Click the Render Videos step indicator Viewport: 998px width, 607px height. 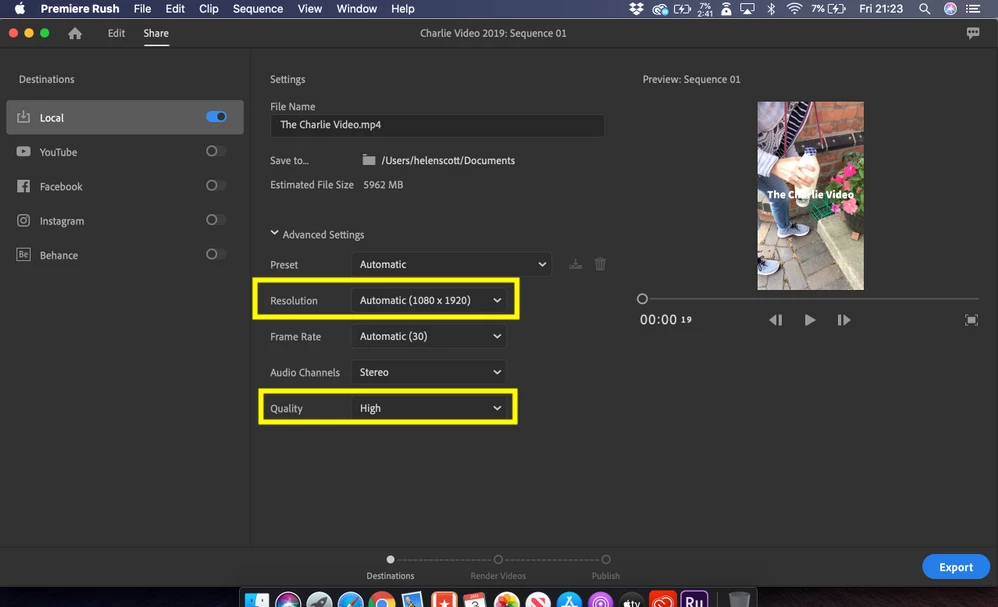[x=498, y=560]
